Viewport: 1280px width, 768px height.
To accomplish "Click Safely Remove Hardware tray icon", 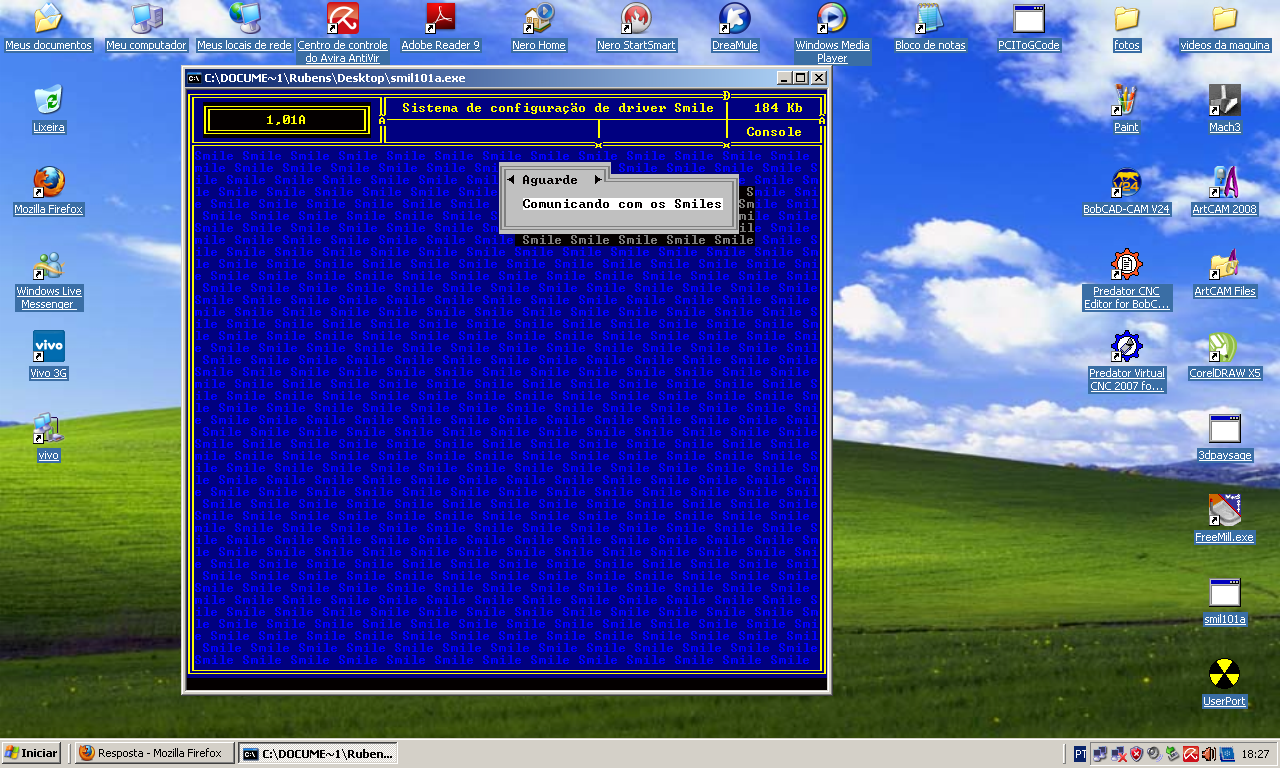I will (x=1172, y=754).
